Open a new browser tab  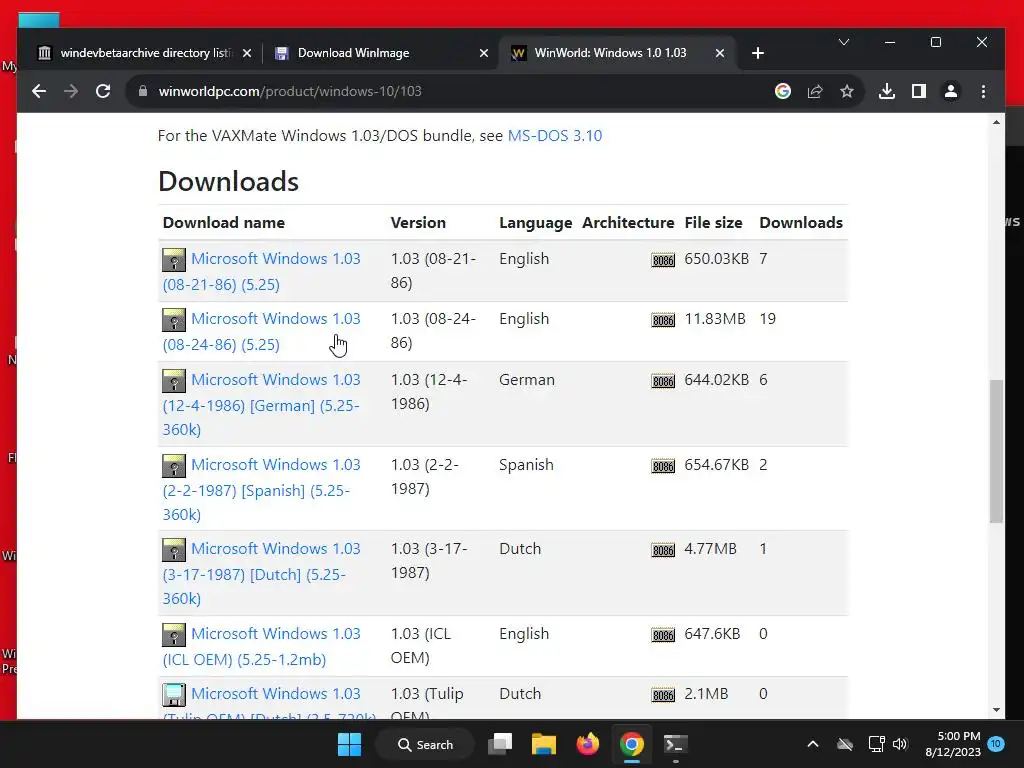pyautogui.click(x=758, y=53)
